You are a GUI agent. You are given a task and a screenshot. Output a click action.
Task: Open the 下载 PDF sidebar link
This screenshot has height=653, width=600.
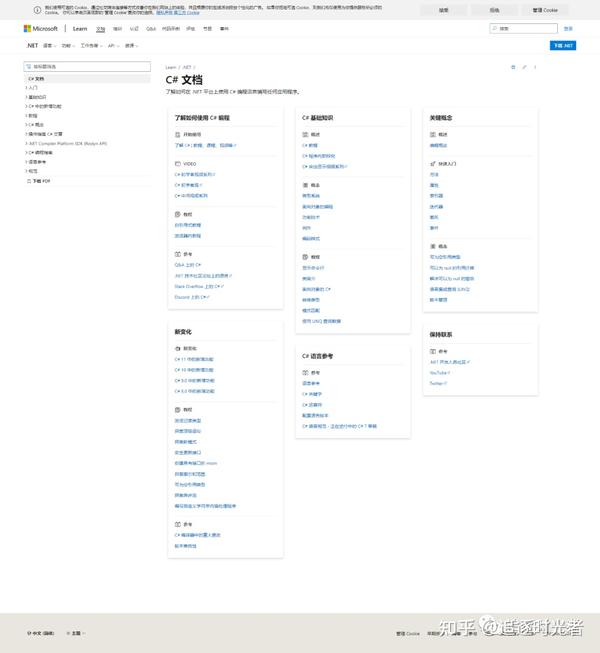pos(41,181)
